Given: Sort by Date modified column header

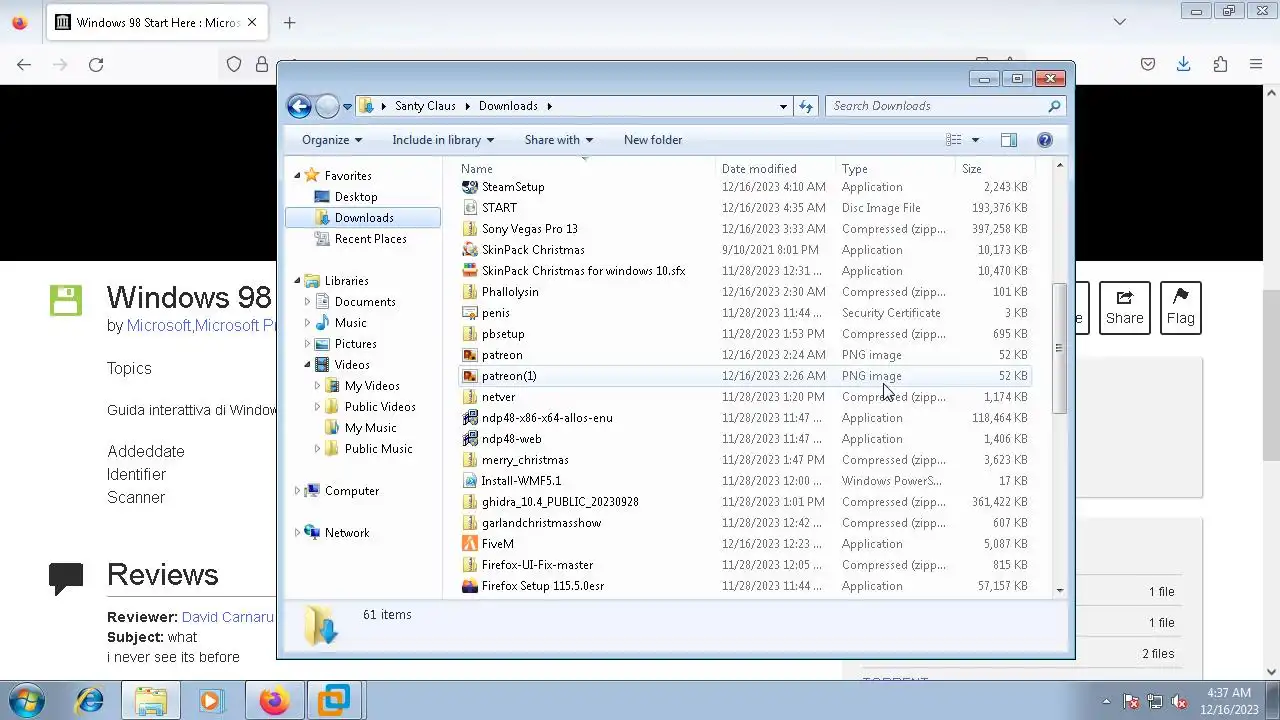Looking at the screenshot, I should [776, 169].
